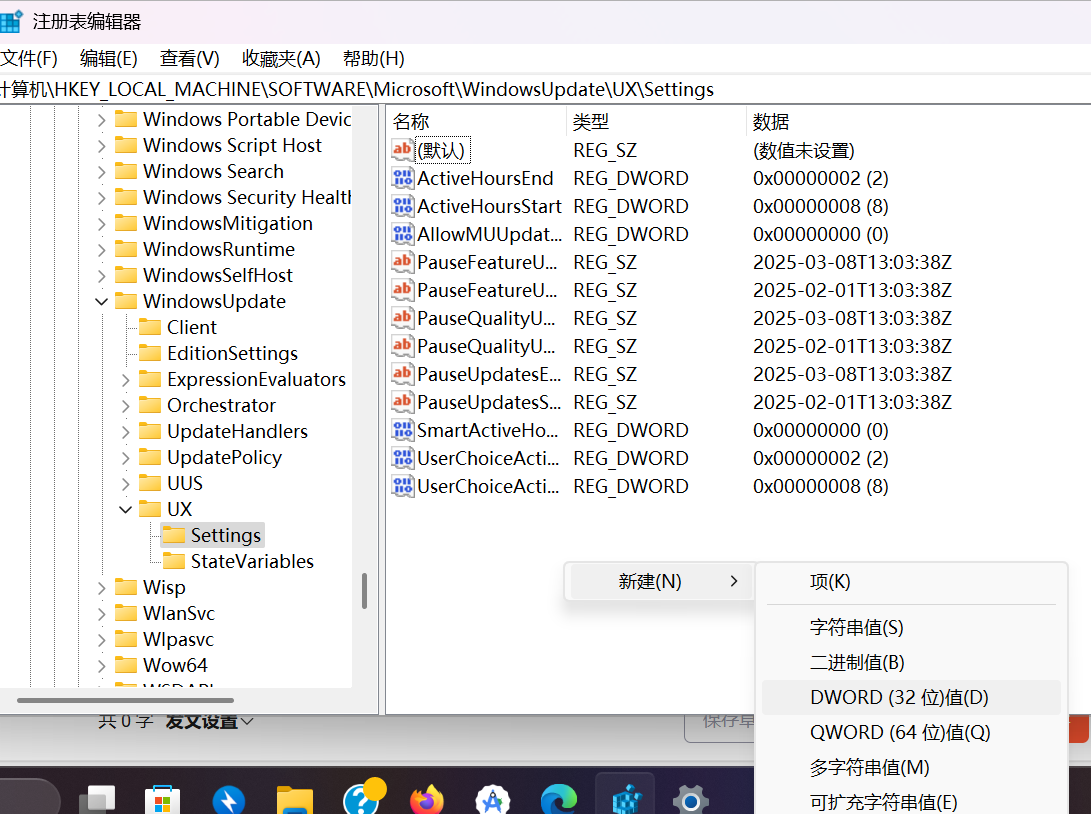Click the tree pane horizontal scrollbar
Viewport: 1091px width, 814px height.
tap(125, 700)
